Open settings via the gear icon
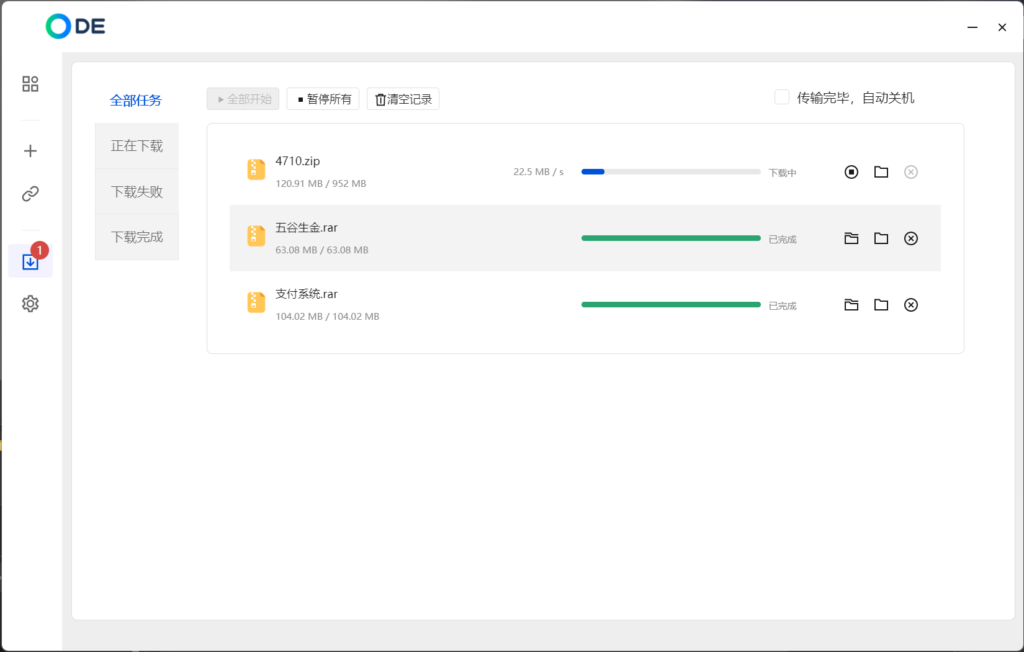Viewport: 1024px width, 652px height. [30, 304]
